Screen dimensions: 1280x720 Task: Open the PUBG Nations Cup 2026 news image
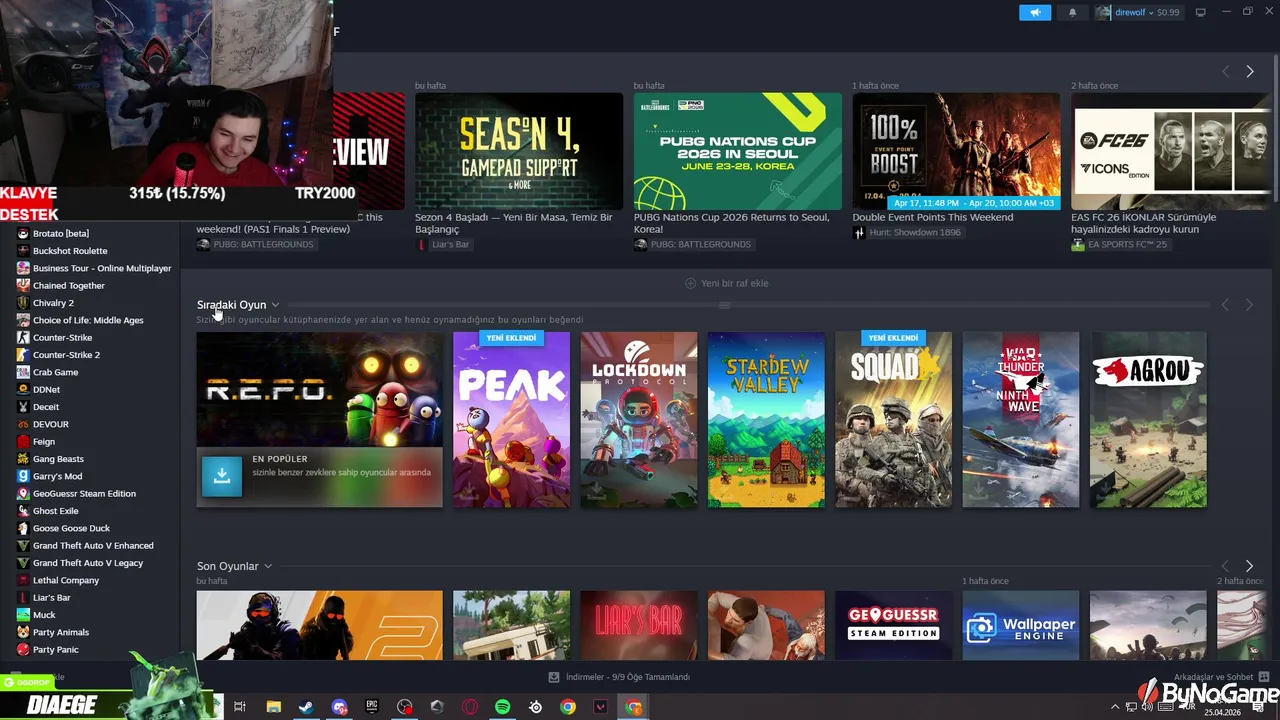click(738, 151)
